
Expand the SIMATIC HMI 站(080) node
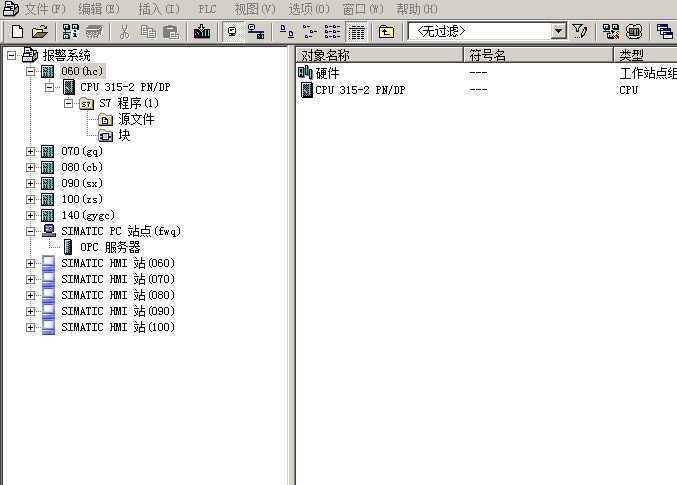tap(30, 295)
